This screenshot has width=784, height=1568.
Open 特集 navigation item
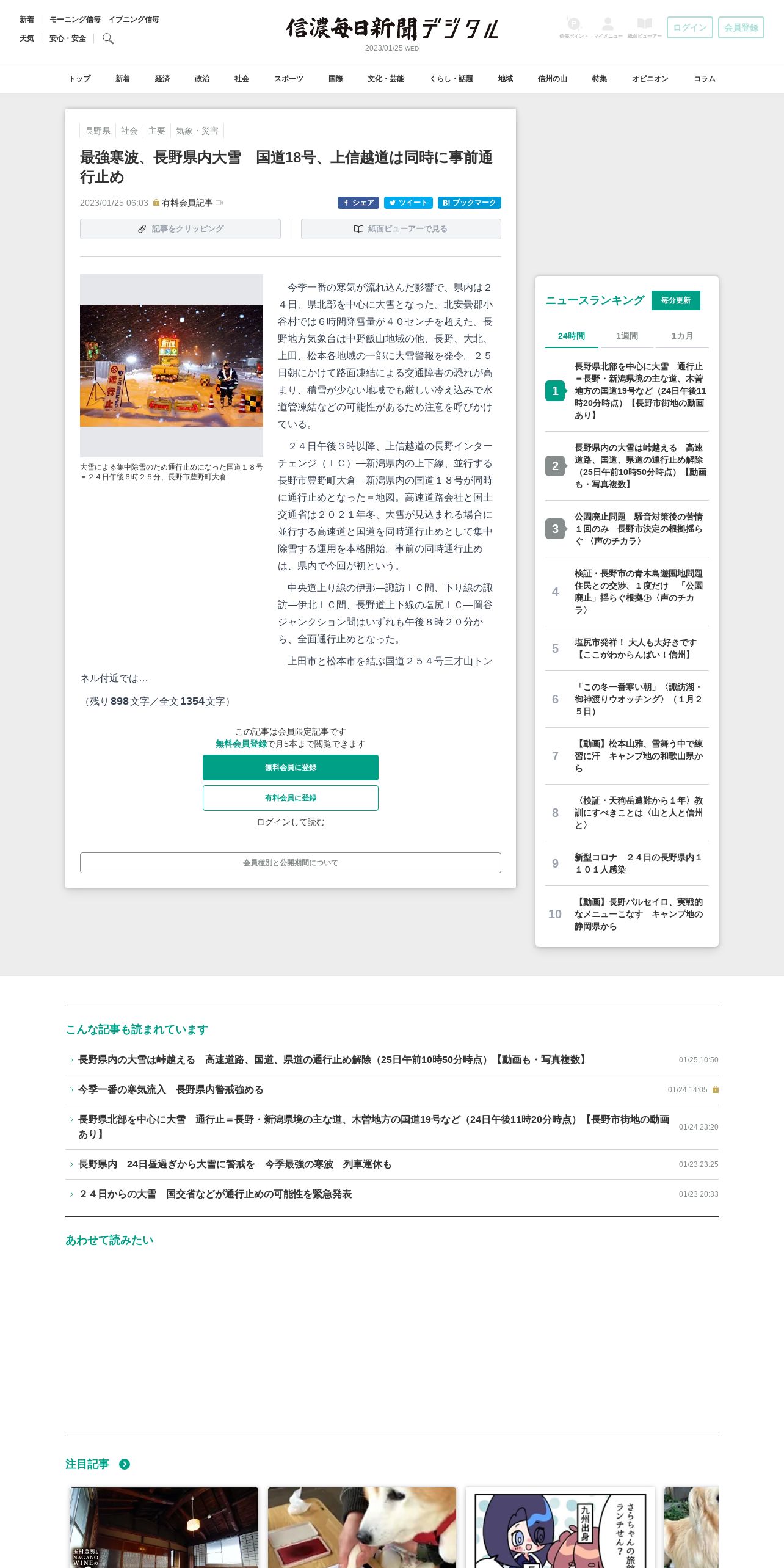[x=600, y=79]
